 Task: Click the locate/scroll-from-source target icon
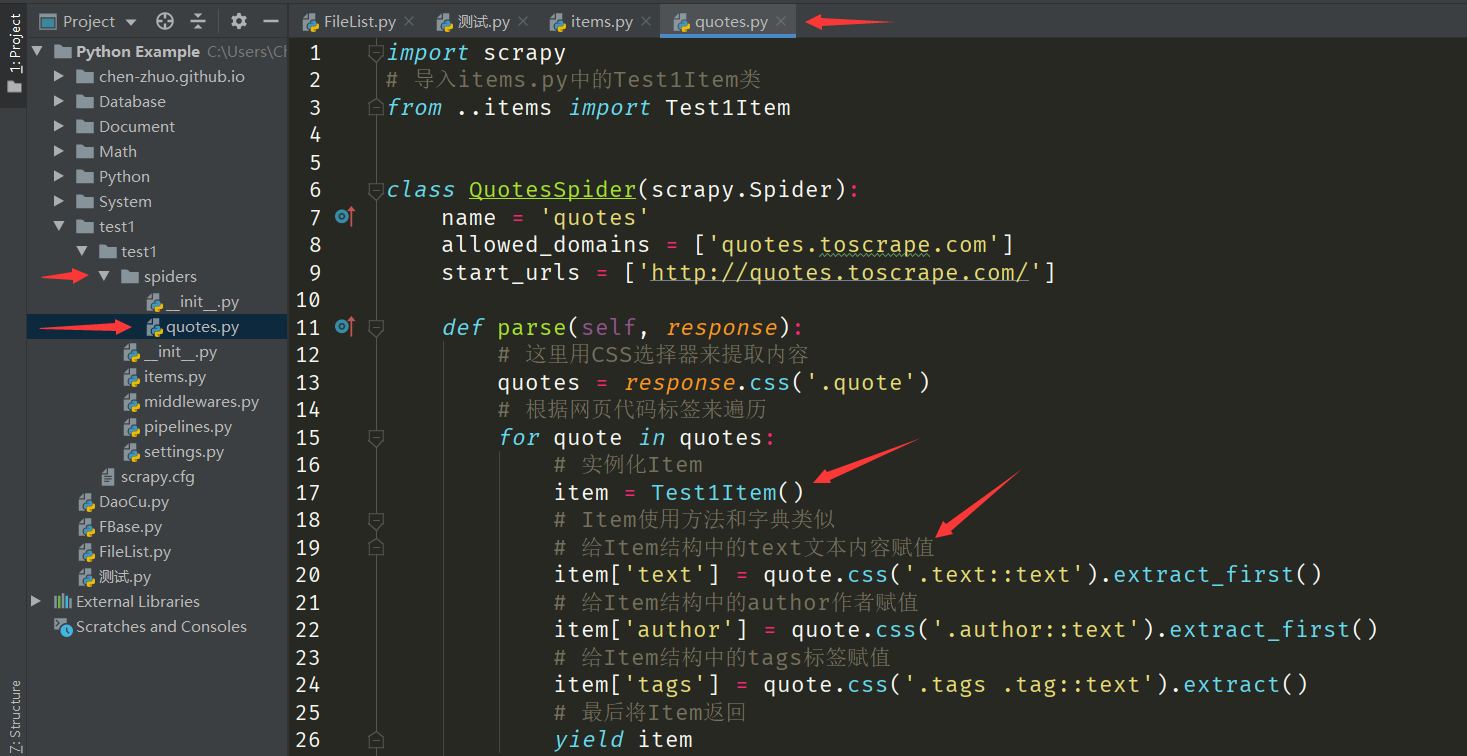[166, 21]
